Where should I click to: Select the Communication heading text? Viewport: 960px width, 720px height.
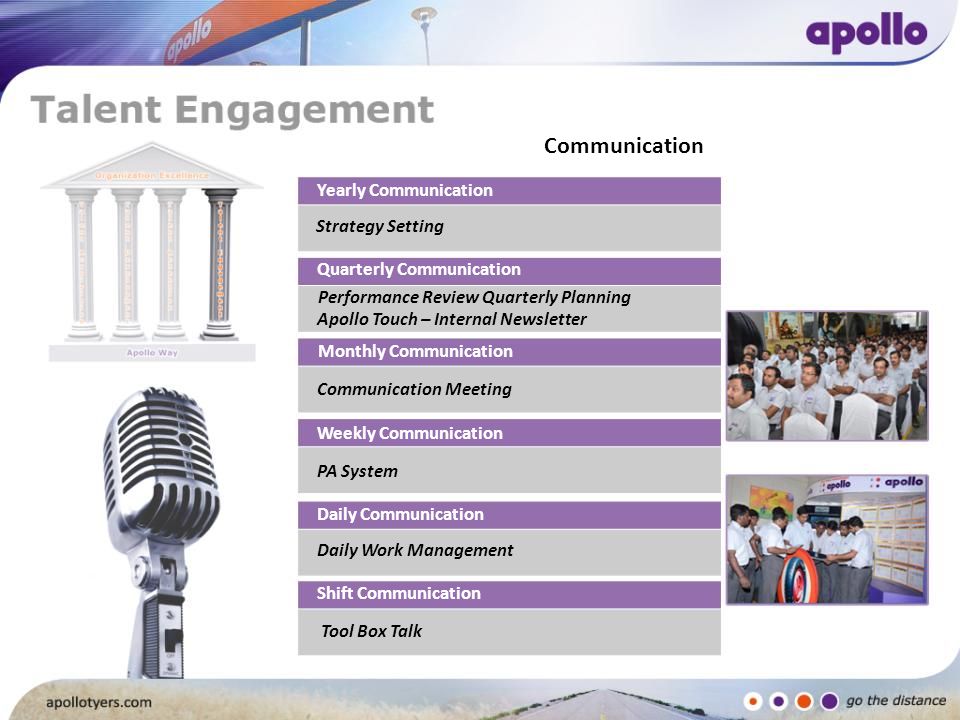tap(623, 146)
